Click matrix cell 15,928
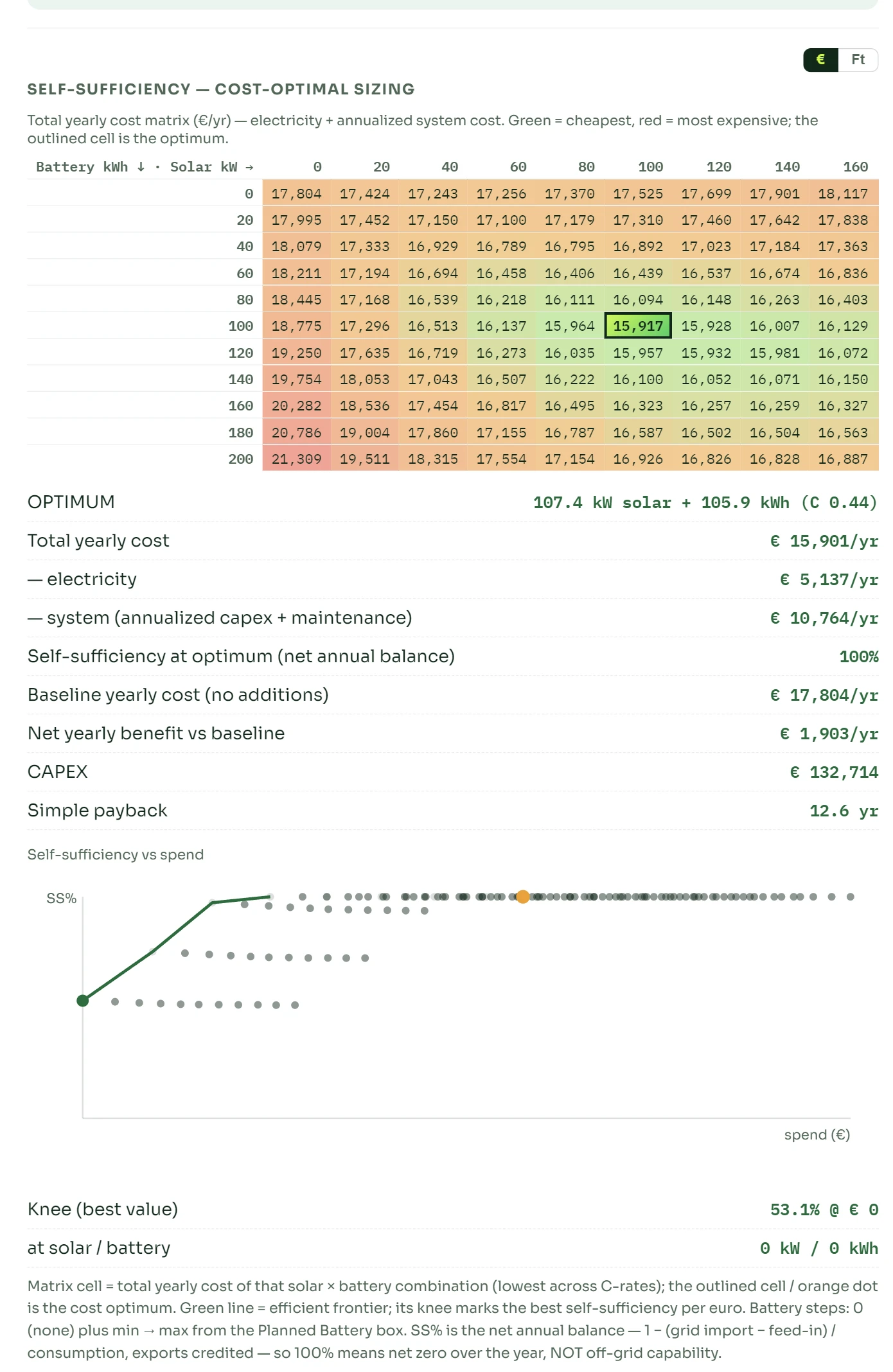The height and width of the screenshot is (1372, 893). [x=707, y=326]
